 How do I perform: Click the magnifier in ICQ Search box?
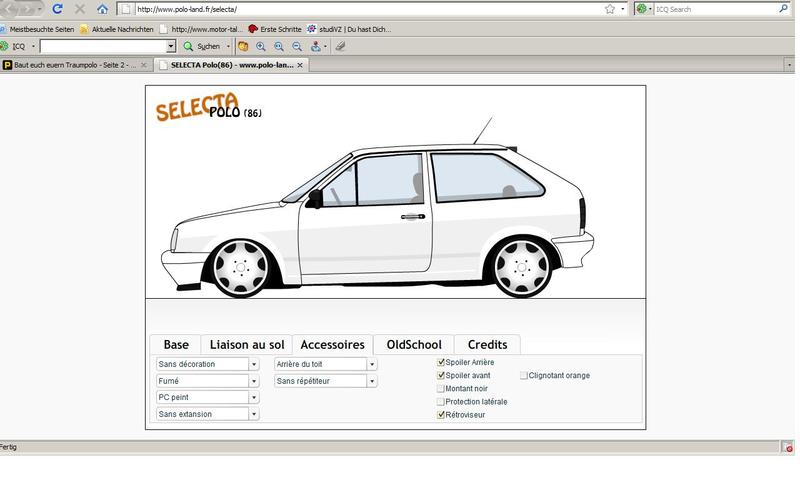[783, 9]
